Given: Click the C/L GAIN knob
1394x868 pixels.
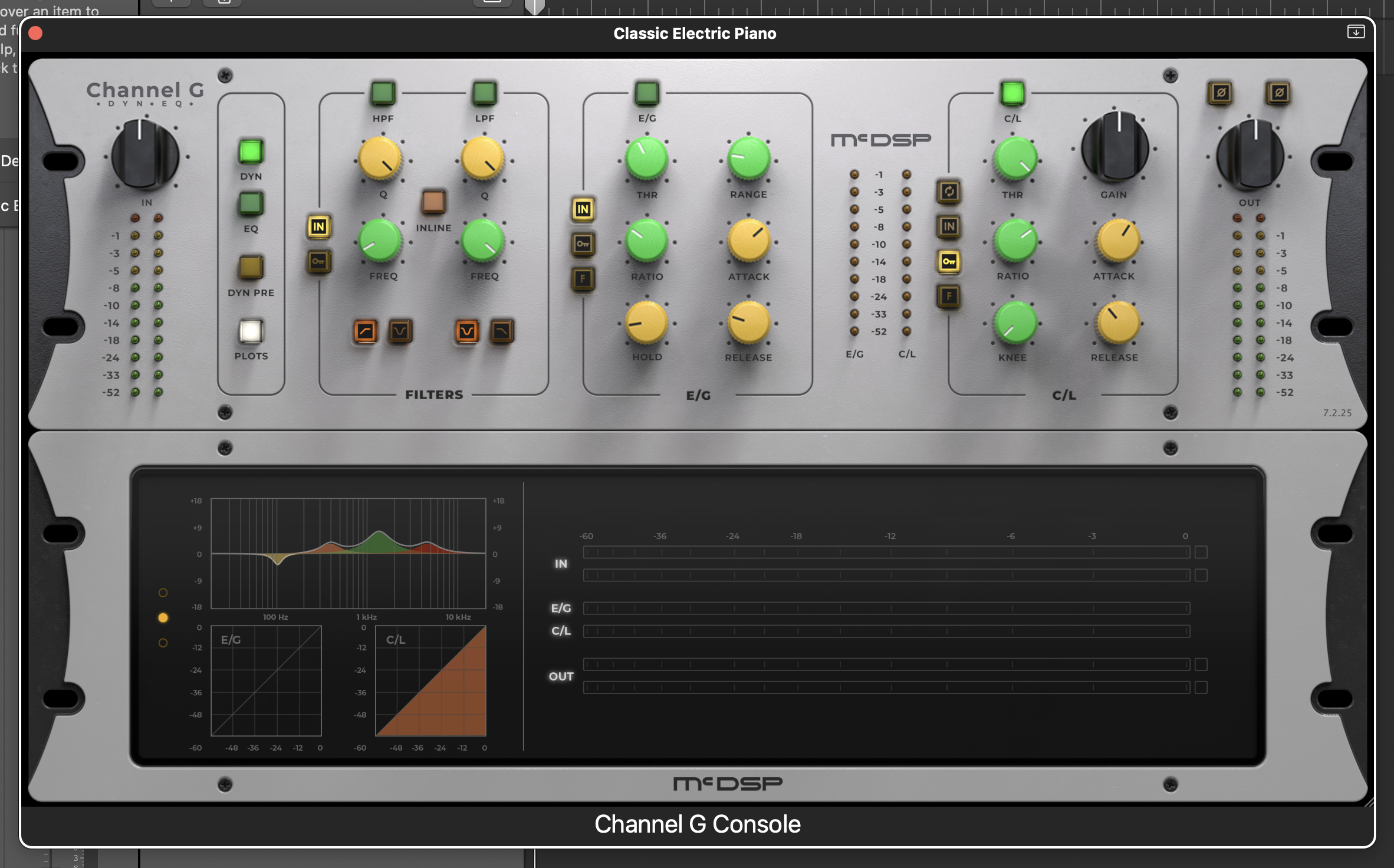Looking at the screenshot, I should 1114,147.
